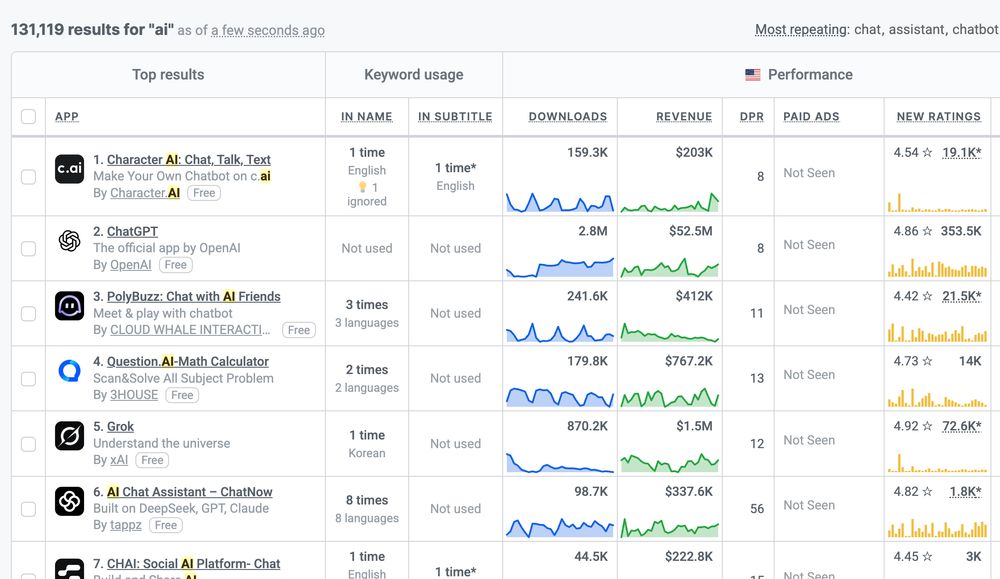Visit the CLOUD WHALE INTERACTI... developer link

click(190, 330)
